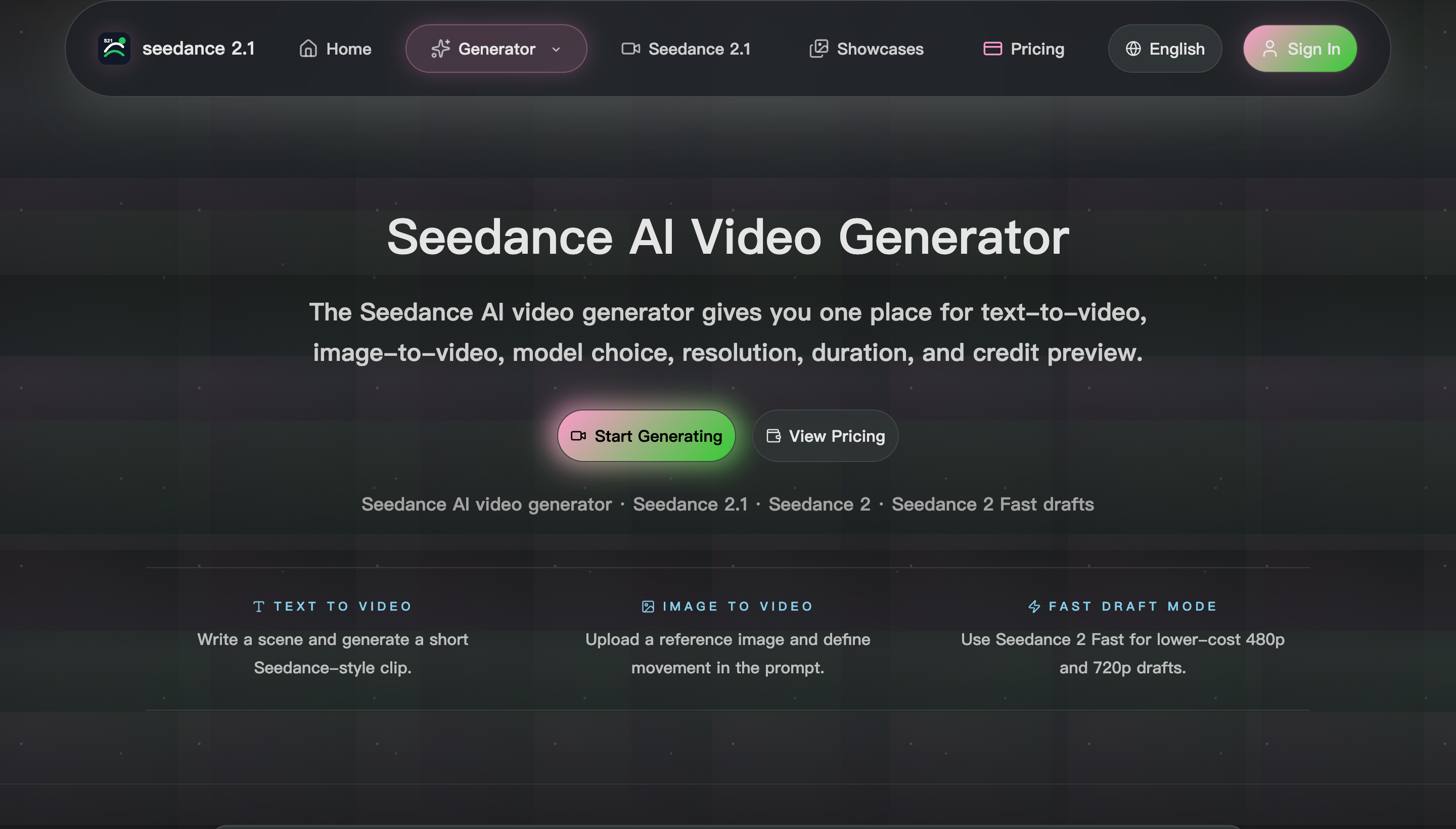Viewport: 1456px width, 829px height.
Task: Click 'Seedance 2 Fast drafts' tagline text
Action: tap(992, 504)
